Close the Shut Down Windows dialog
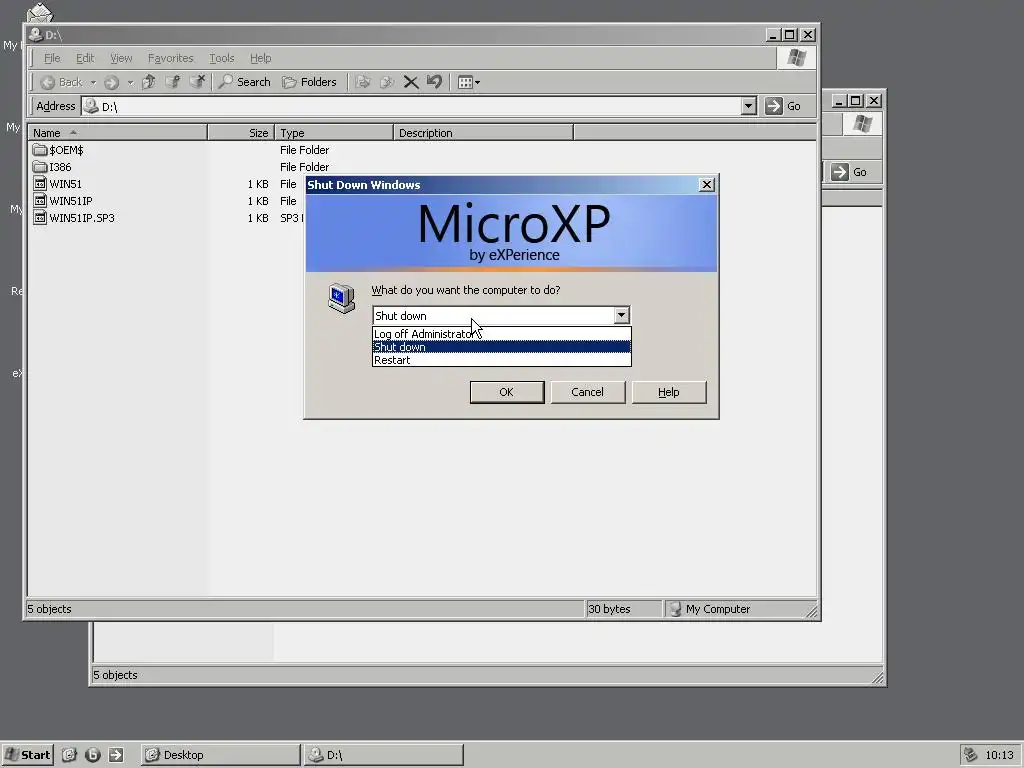Image resolution: width=1024 pixels, height=768 pixels. click(x=707, y=185)
